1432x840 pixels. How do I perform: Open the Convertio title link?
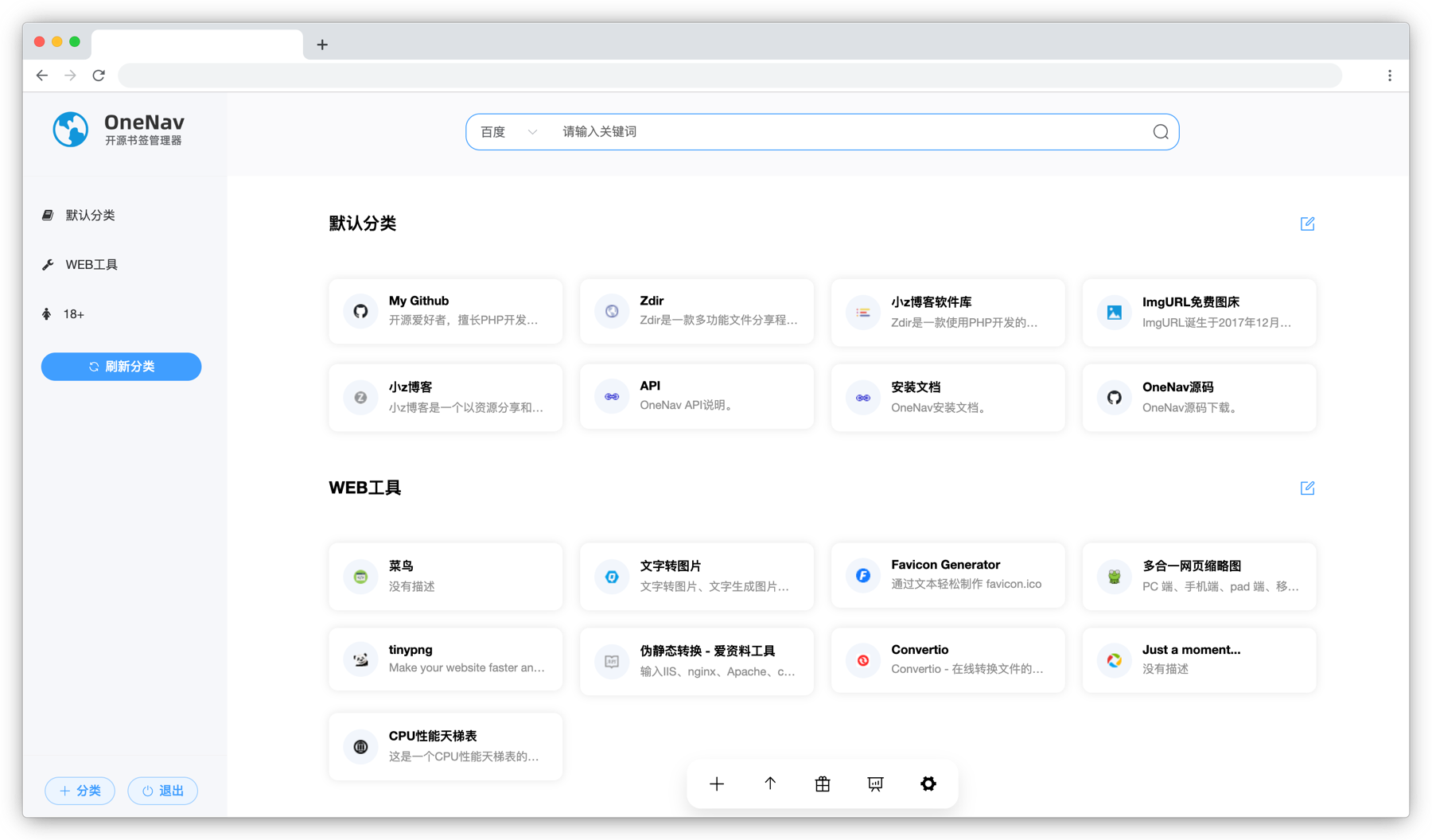(x=920, y=650)
